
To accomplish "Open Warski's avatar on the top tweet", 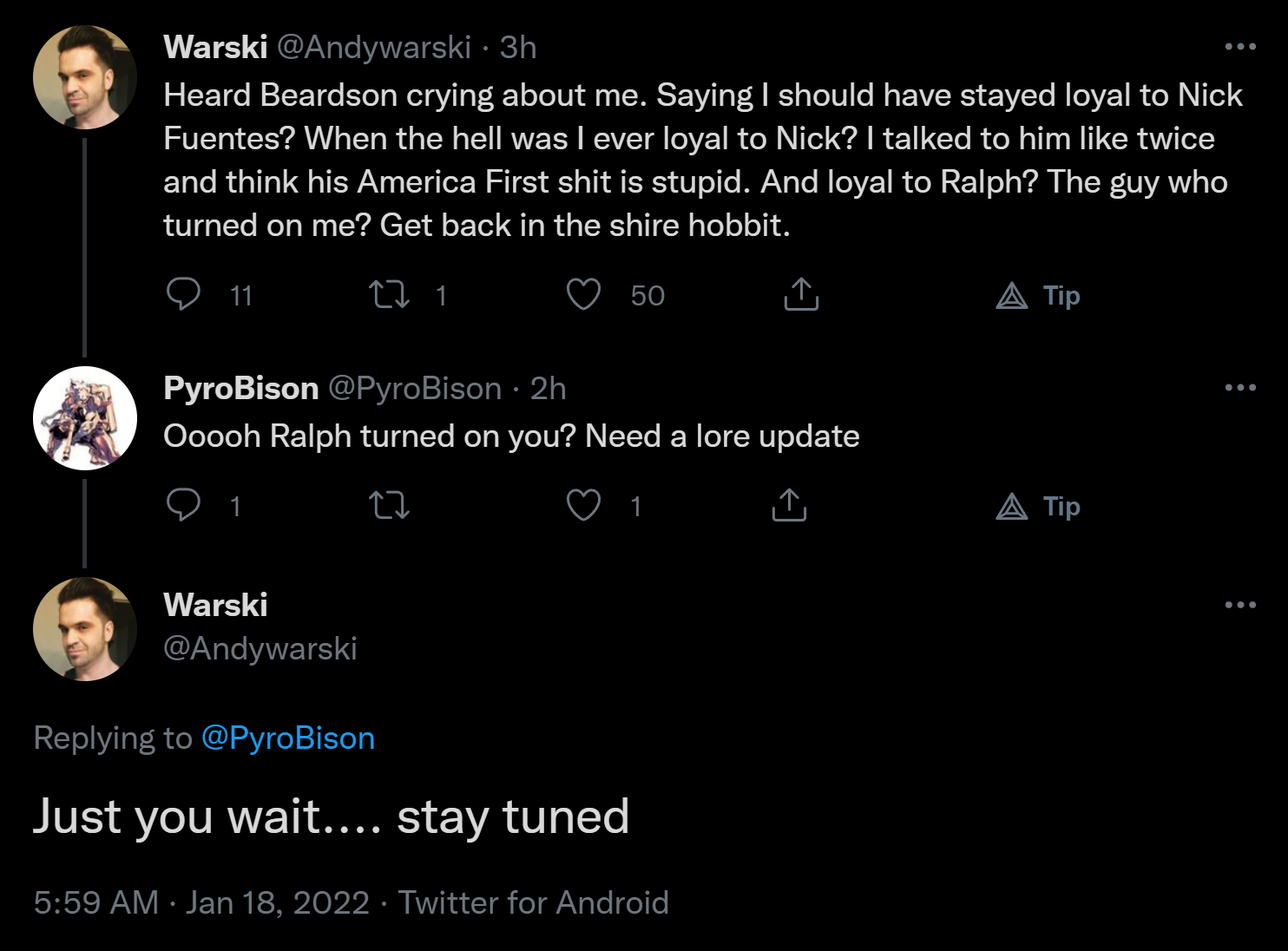I will coord(84,77).
